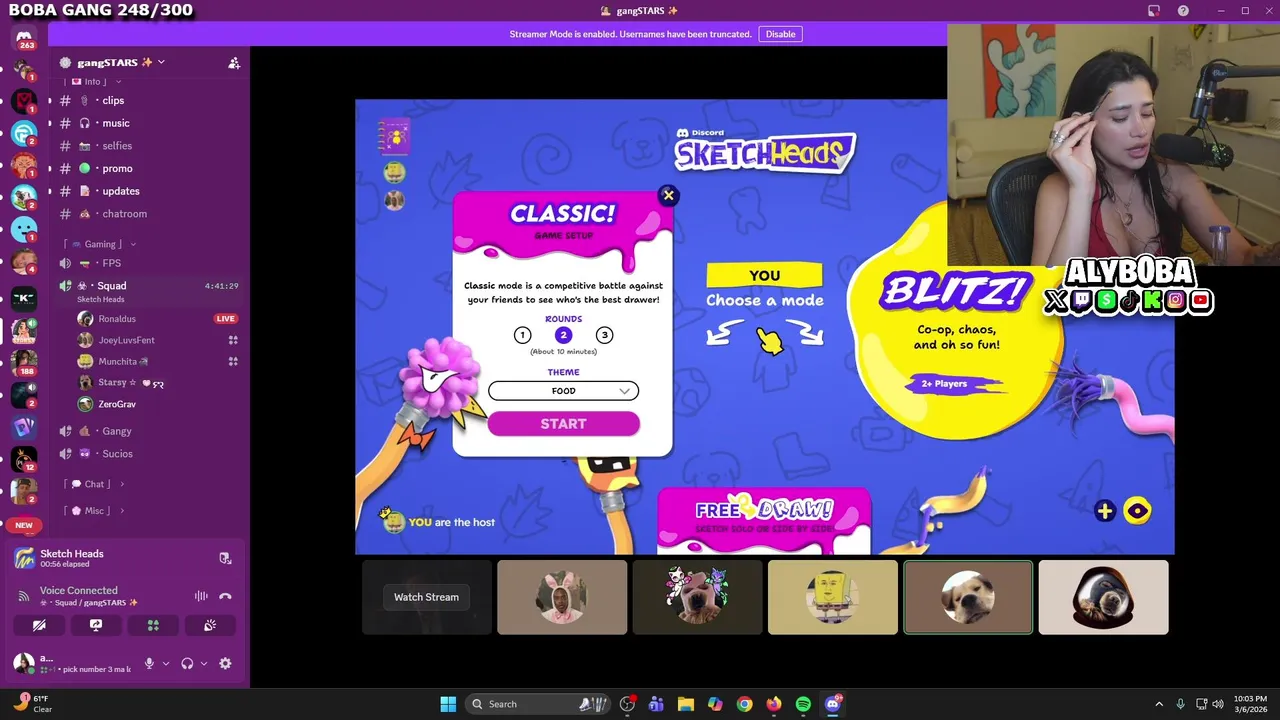This screenshot has height=720, width=1280.
Task: Click user JoeyLuvsFent in voice list
Action: tap(126, 340)
